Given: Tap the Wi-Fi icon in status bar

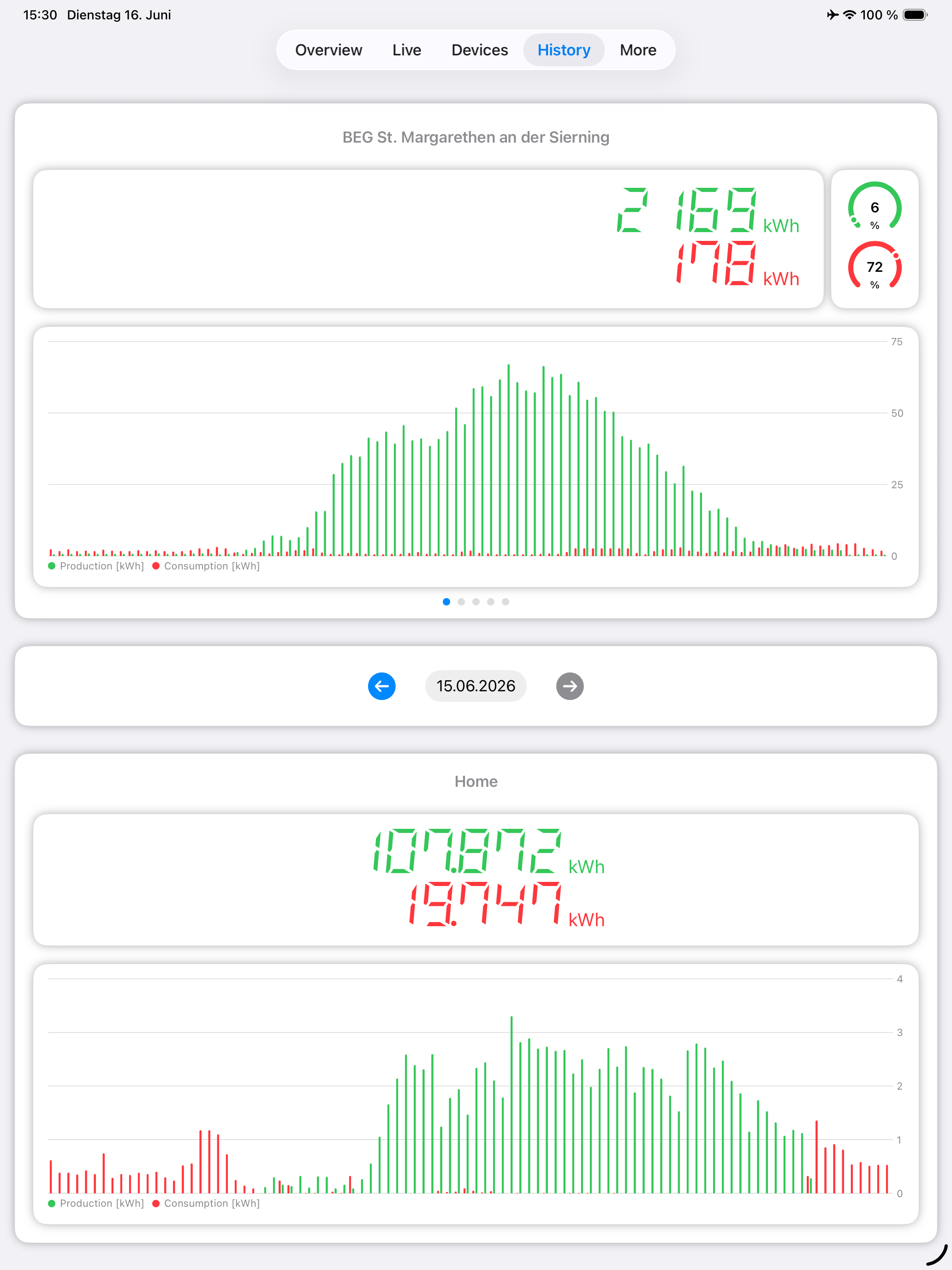Looking at the screenshot, I should [x=849, y=15].
